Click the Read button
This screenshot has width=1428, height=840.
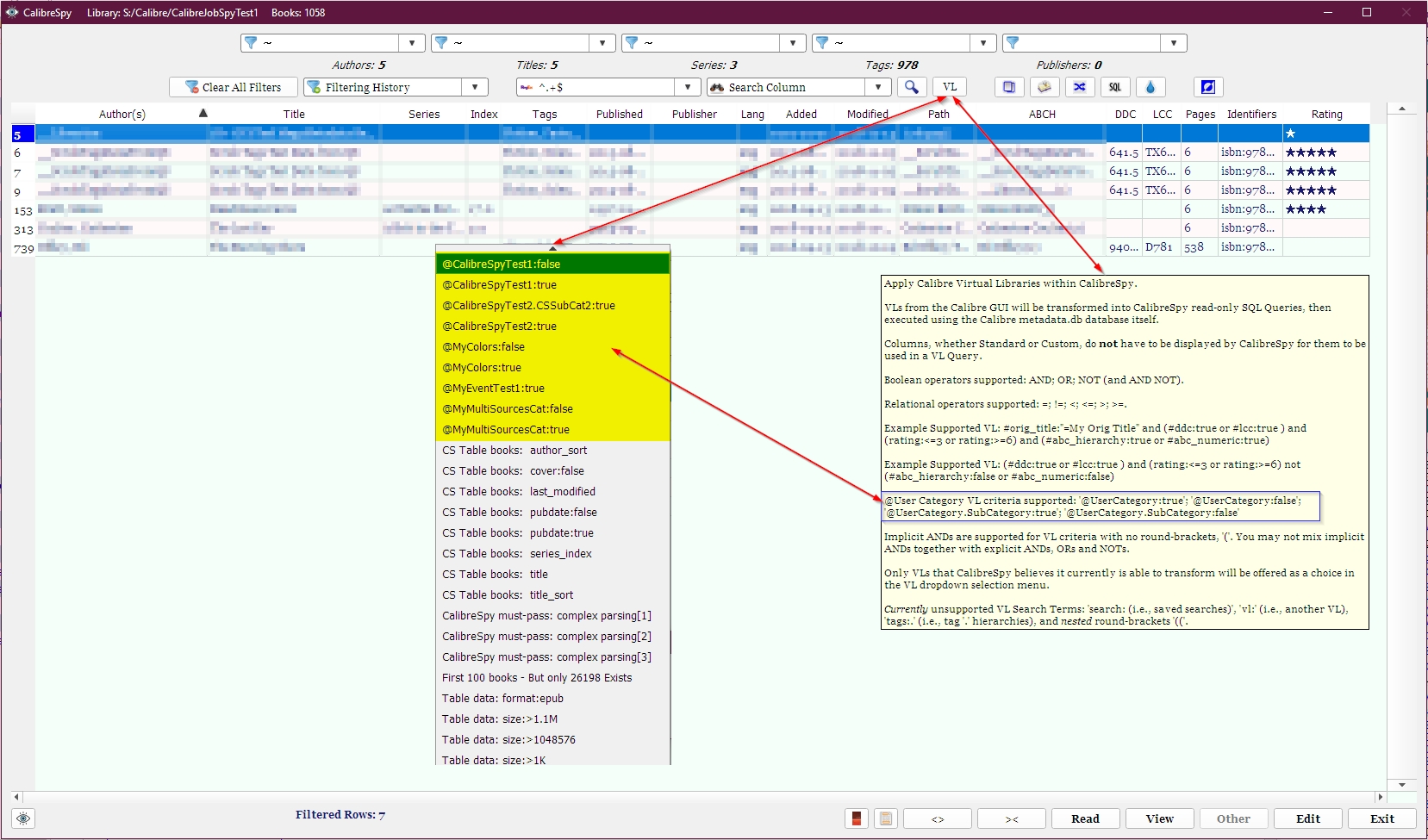[x=1085, y=818]
